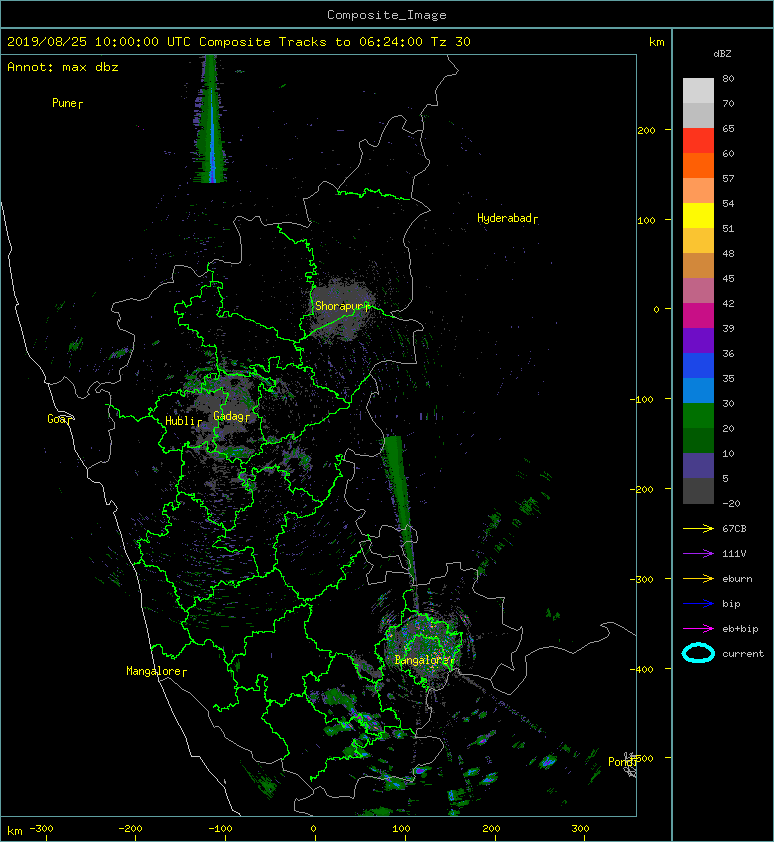
Task: Click the 200 km tick on right axis
Action: click(646, 130)
